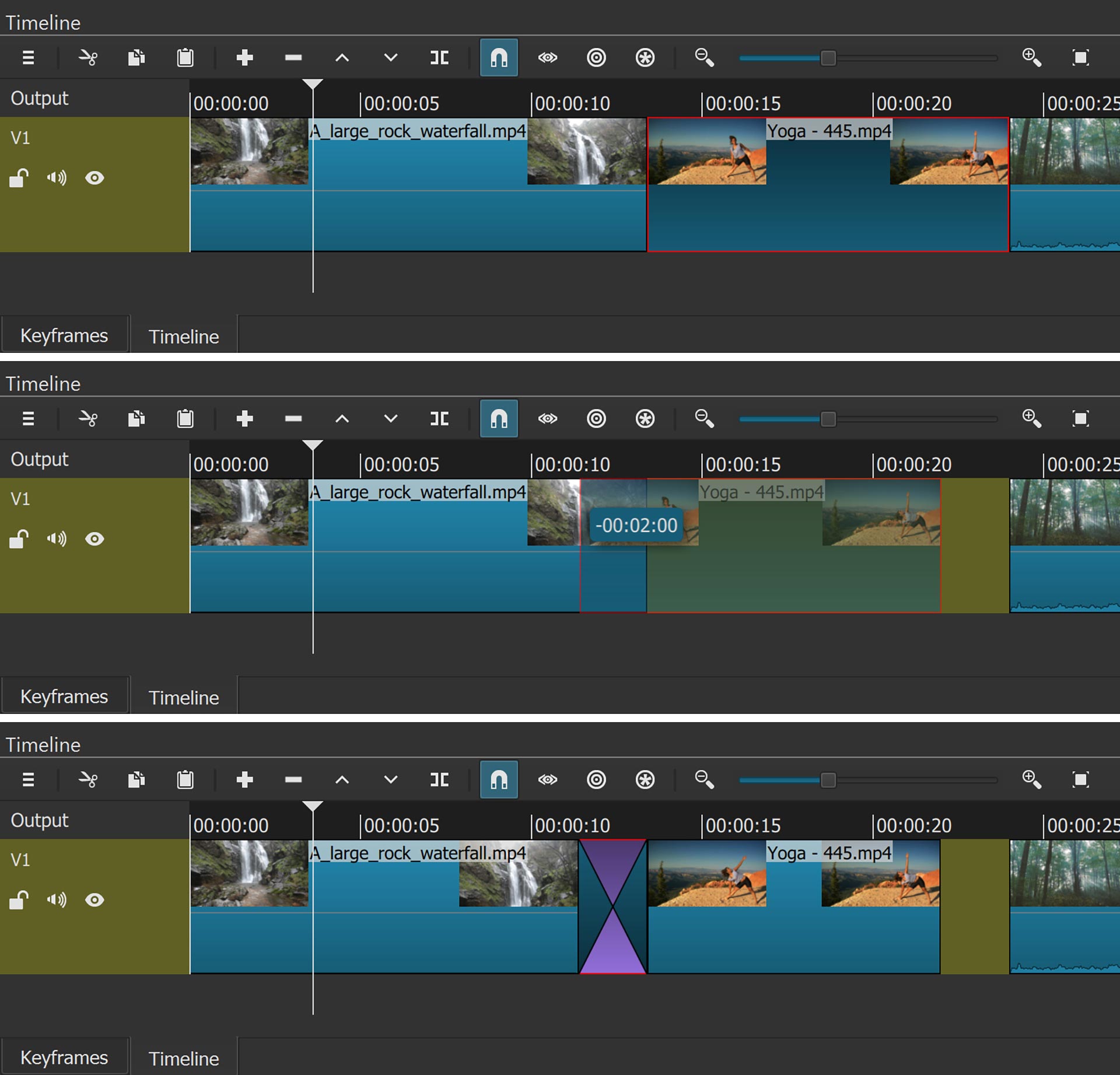The image size is (1120, 1075).
Task: Click the Copy icon in timeline toolbar
Action: click(136, 57)
